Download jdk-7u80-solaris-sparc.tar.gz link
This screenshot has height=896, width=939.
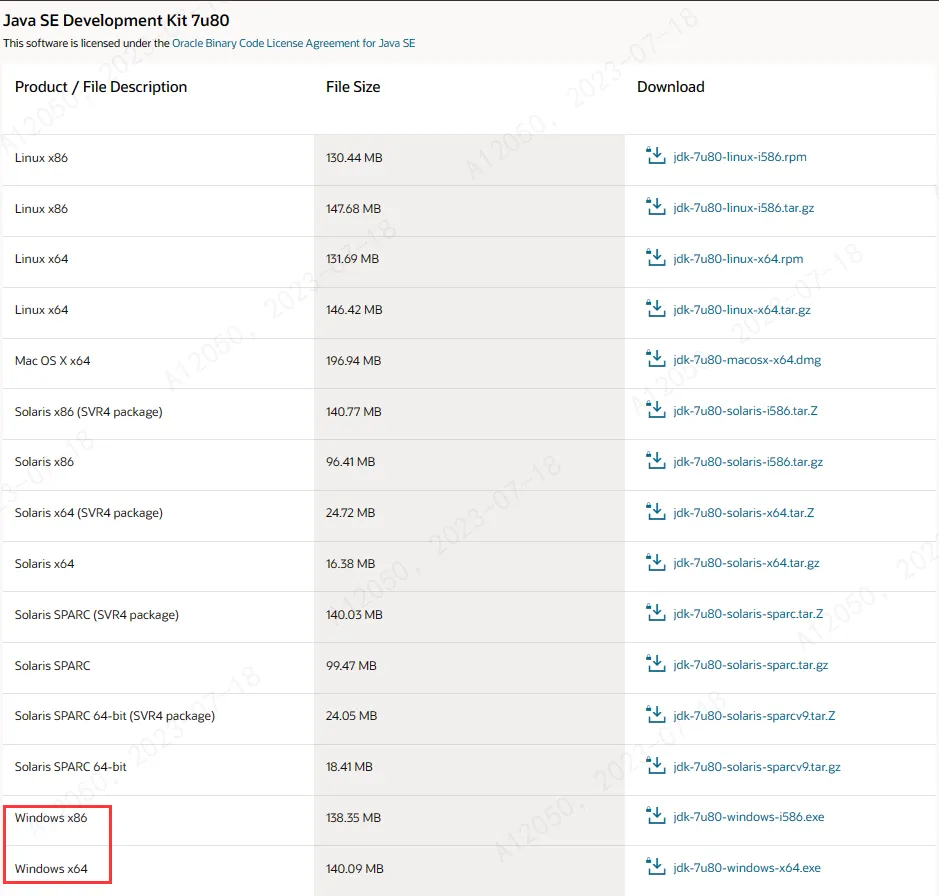751,665
